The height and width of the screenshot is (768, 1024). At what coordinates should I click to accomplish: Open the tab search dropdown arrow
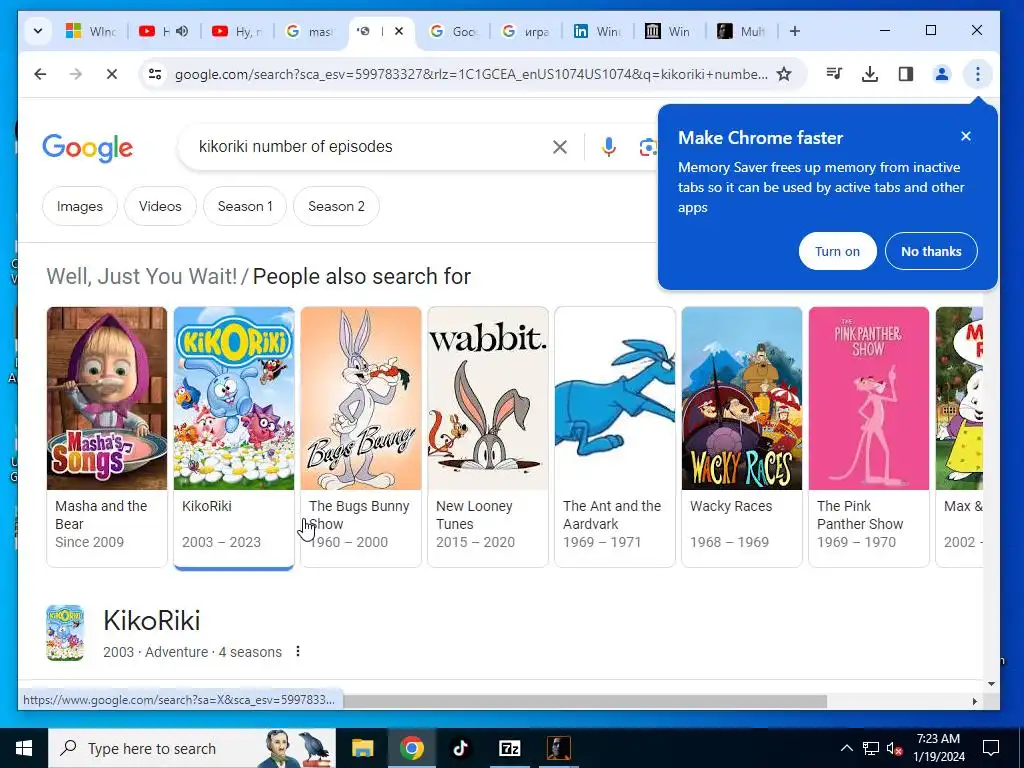(x=38, y=31)
